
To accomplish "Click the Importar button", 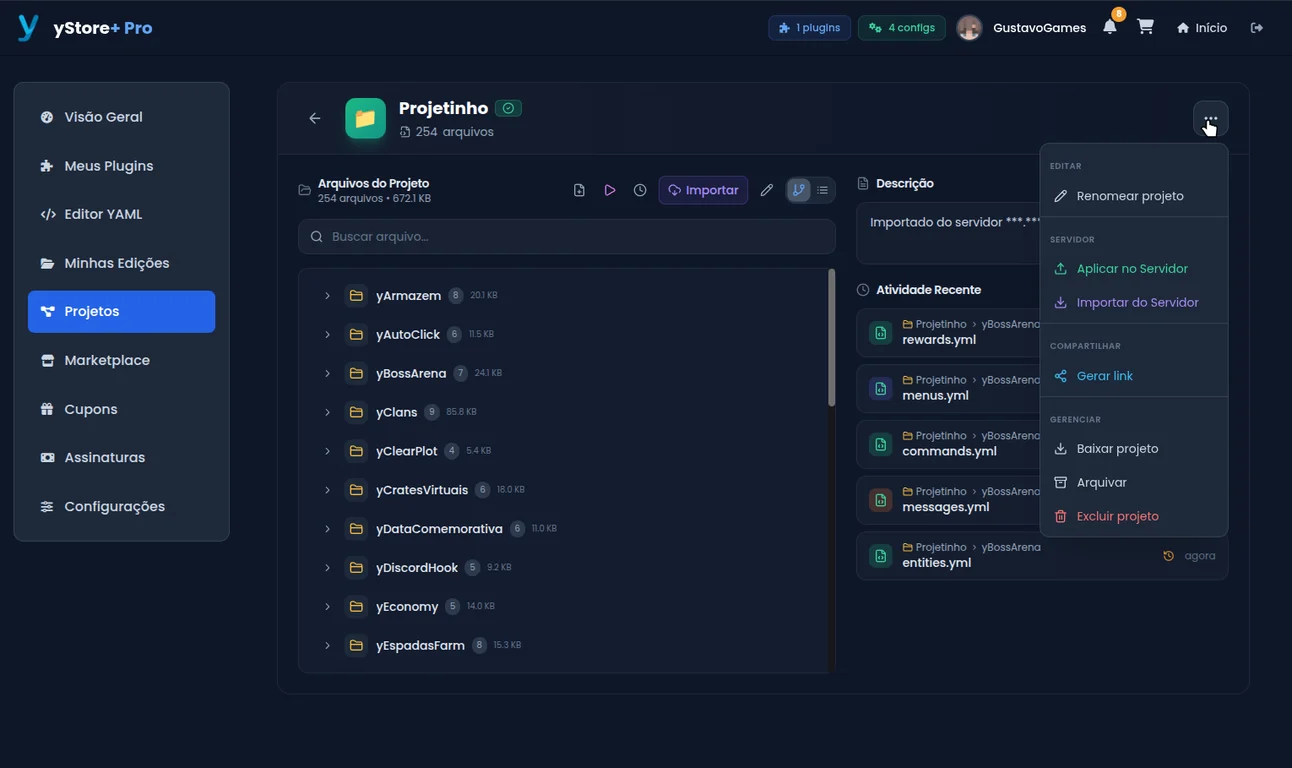I will click(703, 190).
